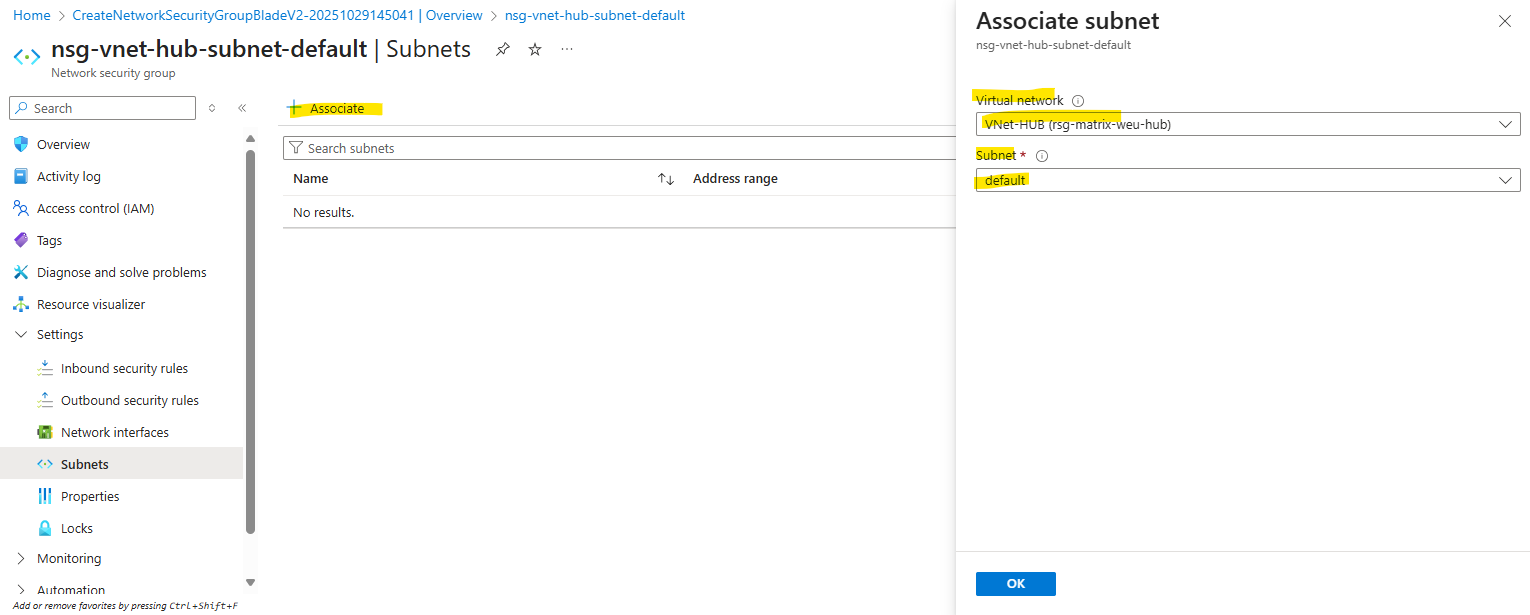The height and width of the screenshot is (615, 1530).
Task: Navigate to Home breadcrumb link
Action: coord(31,16)
